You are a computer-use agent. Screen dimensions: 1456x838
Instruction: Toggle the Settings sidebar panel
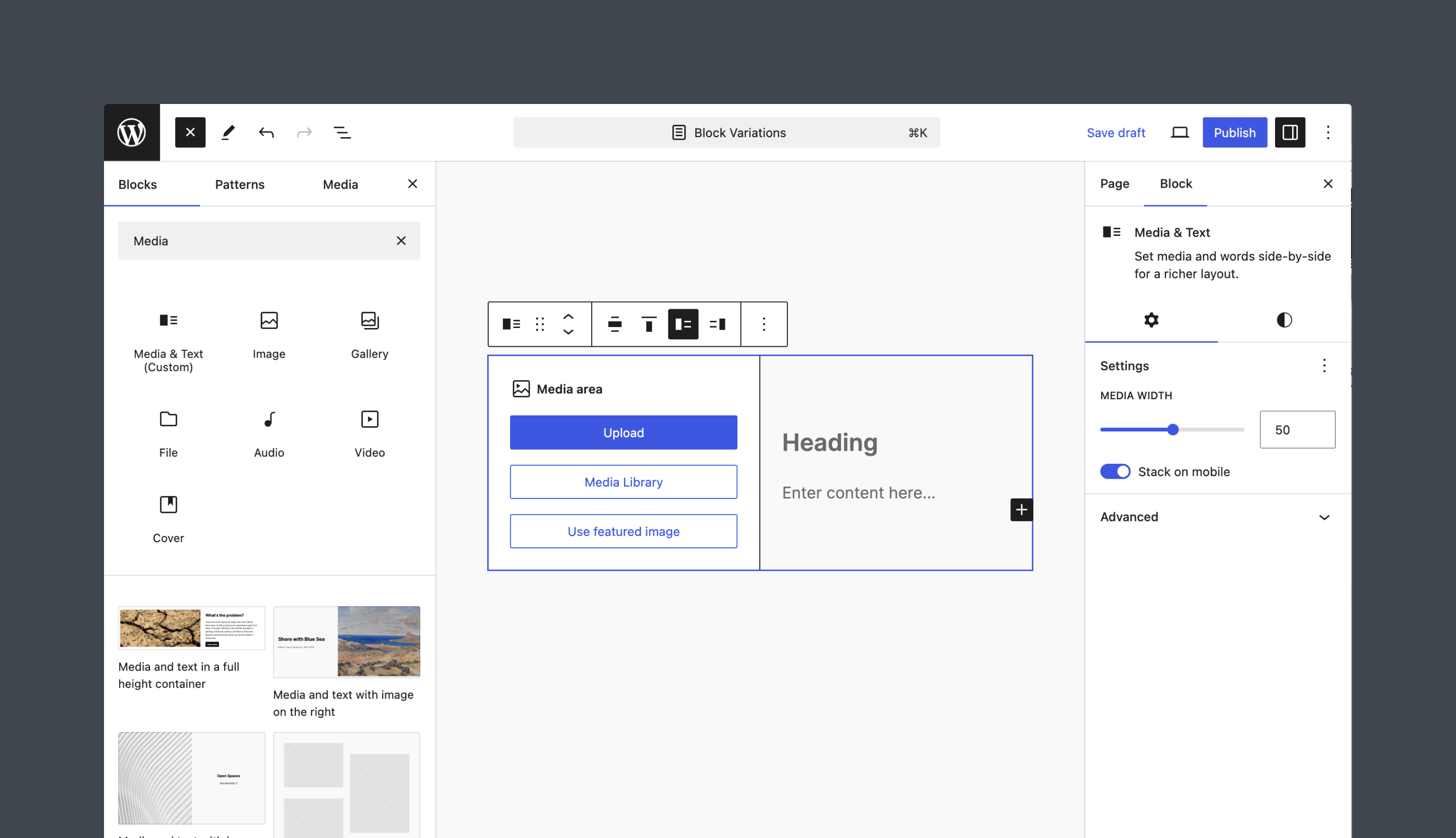point(1290,133)
